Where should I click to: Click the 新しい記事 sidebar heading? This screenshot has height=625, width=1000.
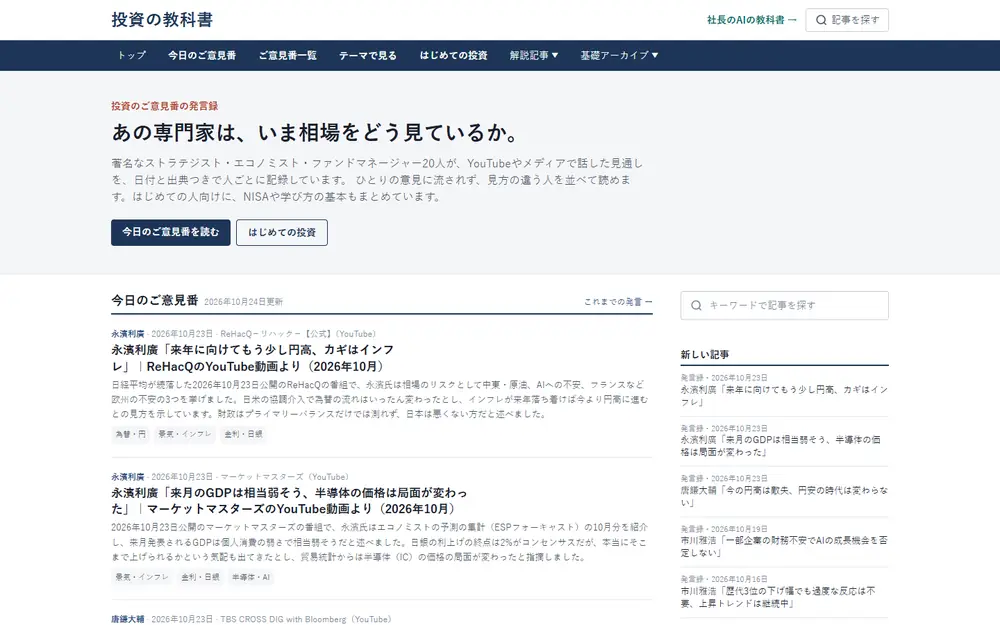[705, 355]
